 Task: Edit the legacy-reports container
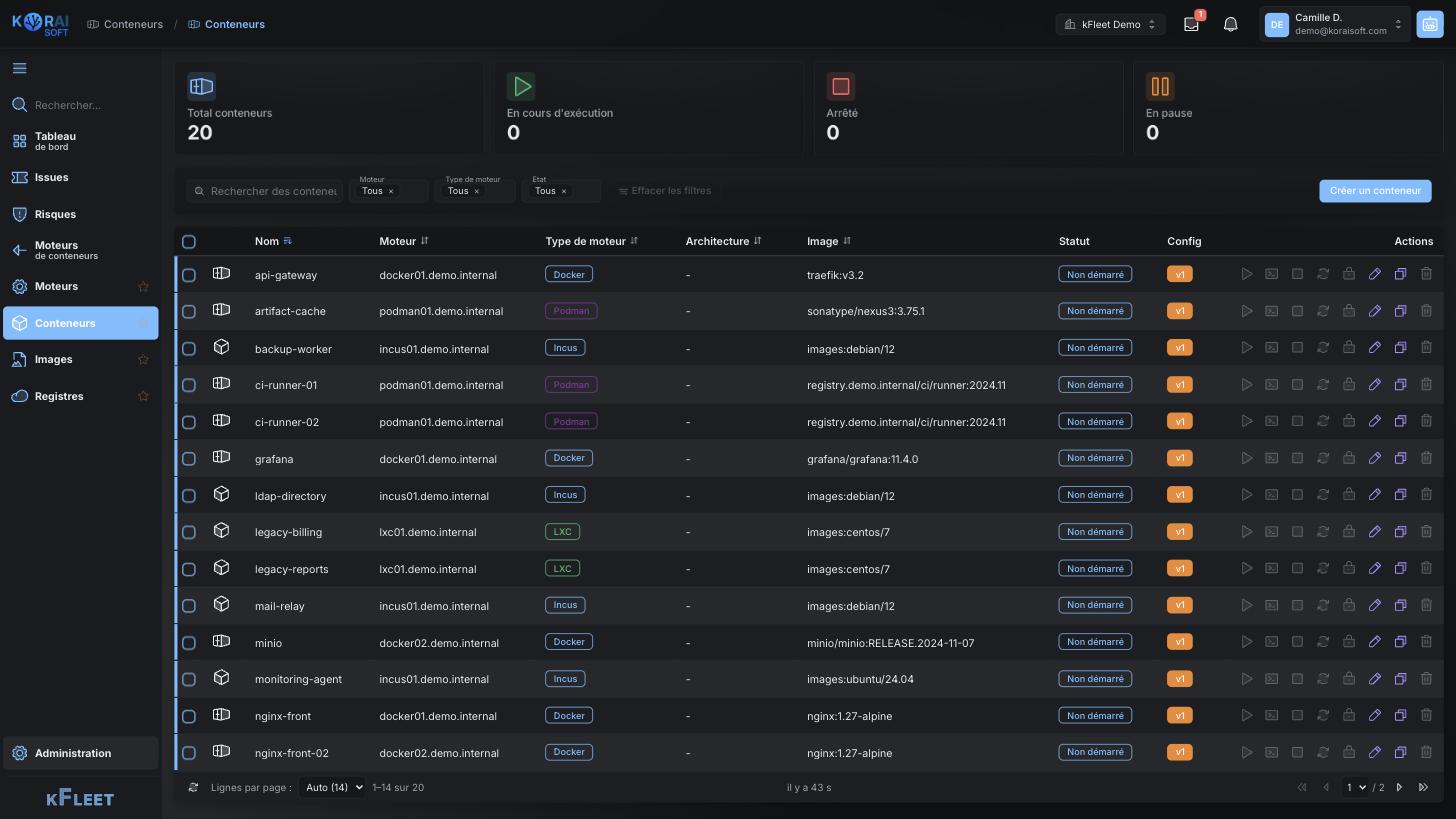pos(1374,568)
